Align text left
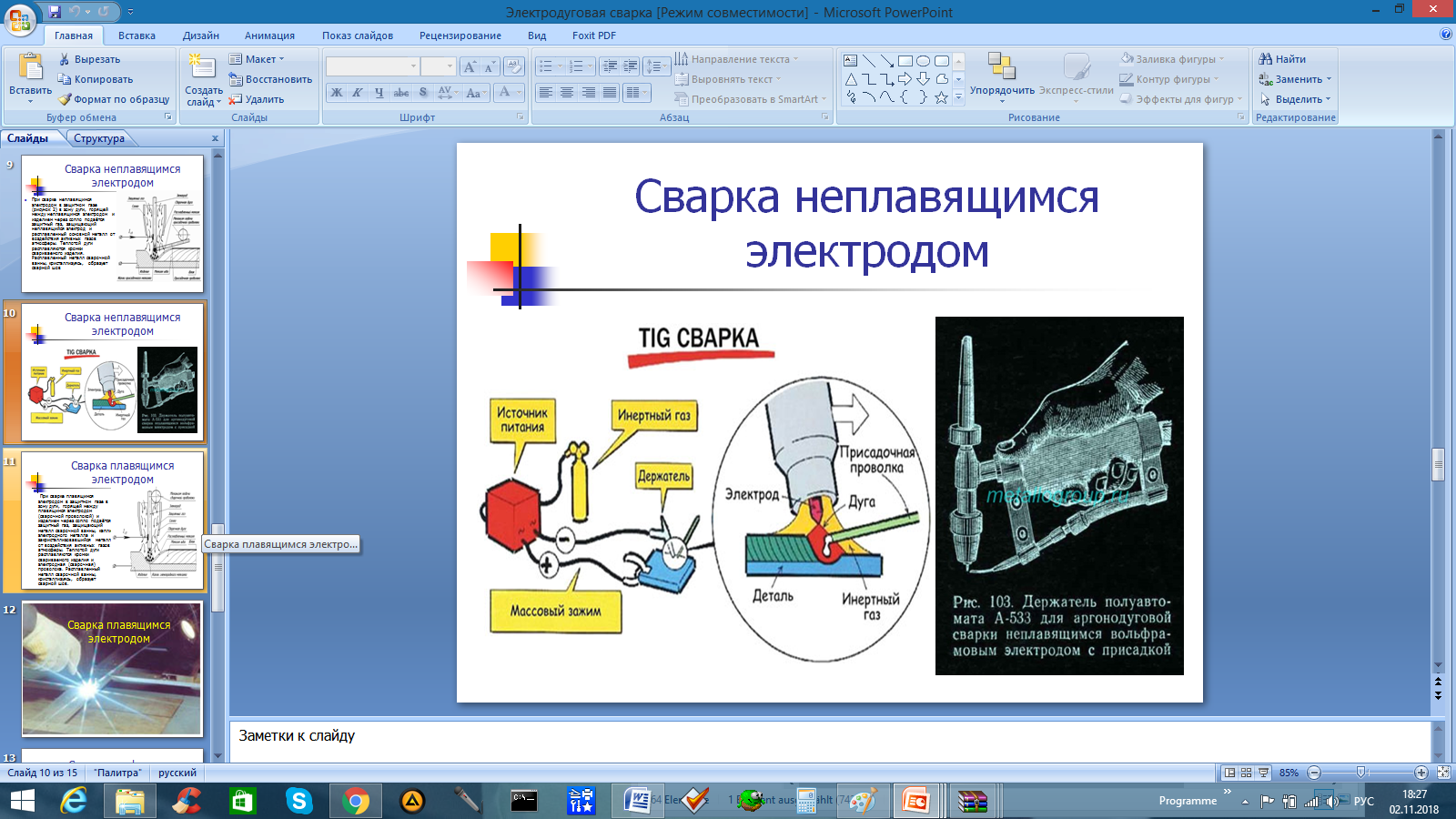1456x819 pixels. tap(545, 93)
